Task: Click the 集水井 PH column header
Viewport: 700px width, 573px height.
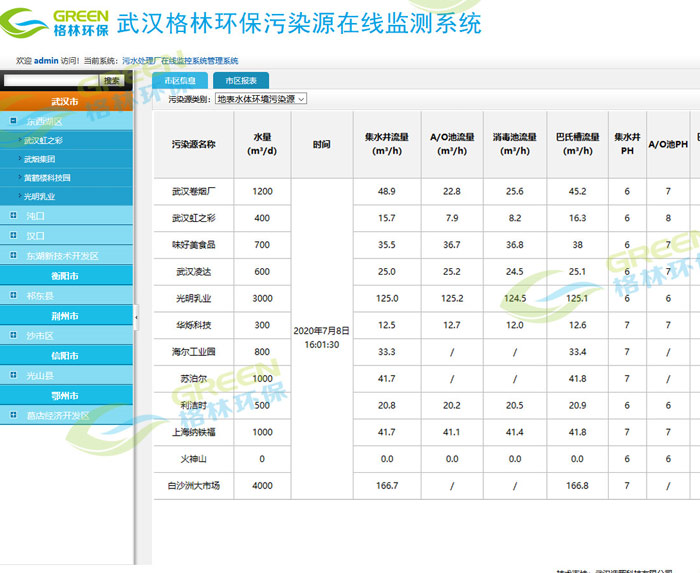Action: pos(627,145)
